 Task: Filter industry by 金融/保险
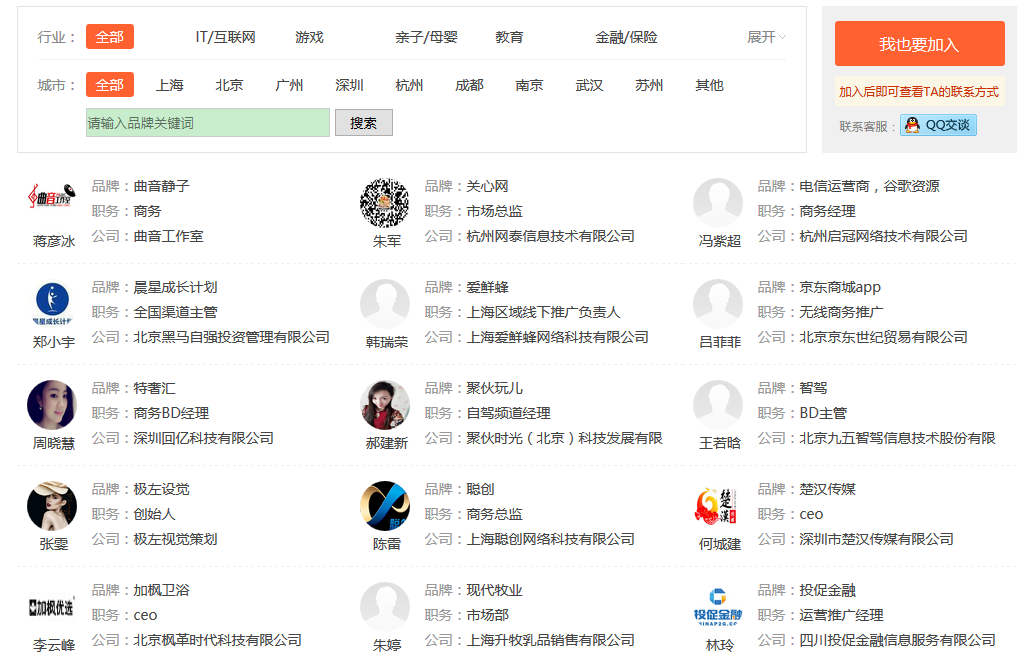[x=626, y=37]
